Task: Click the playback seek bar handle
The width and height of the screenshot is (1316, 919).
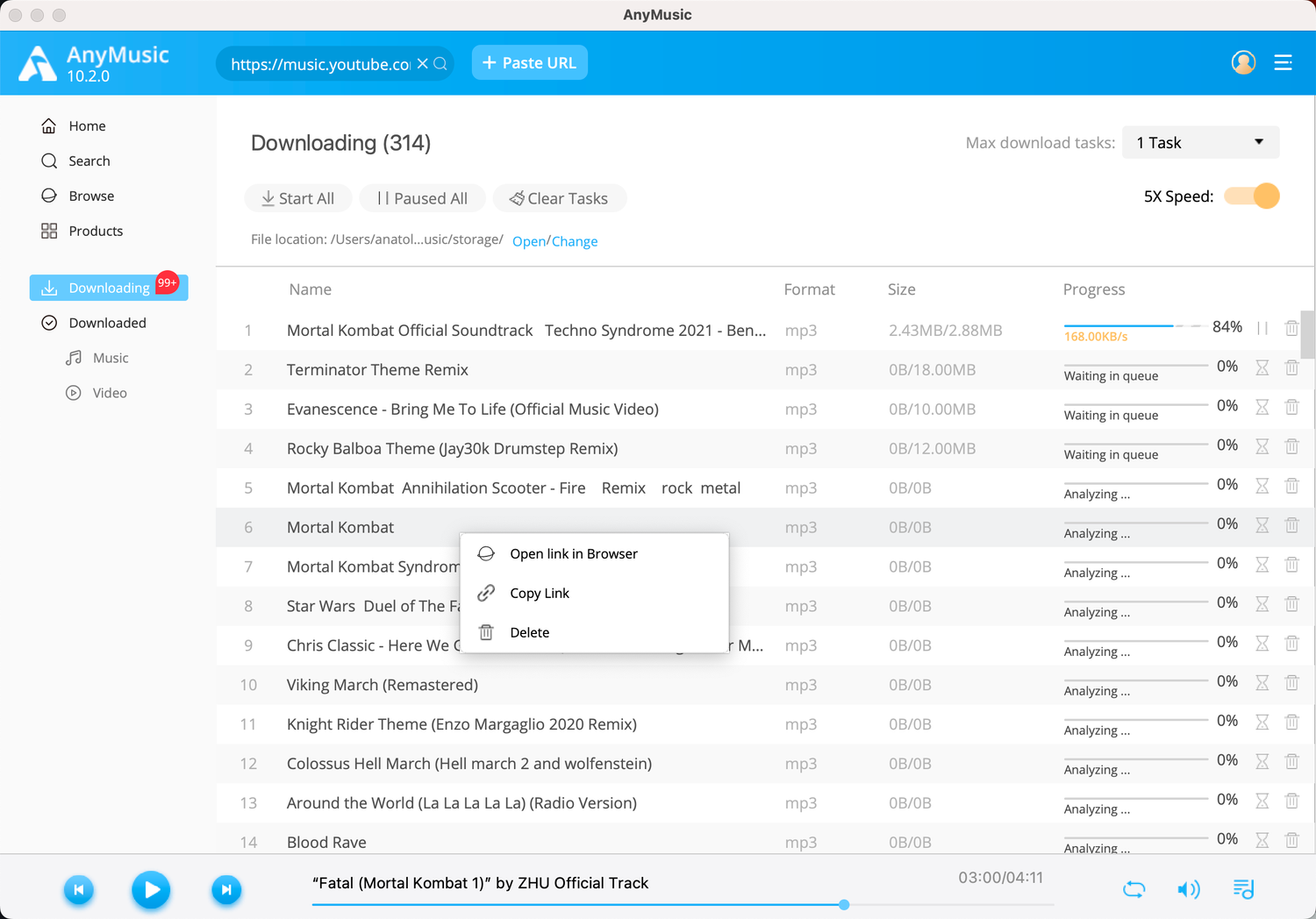Action: [x=844, y=904]
